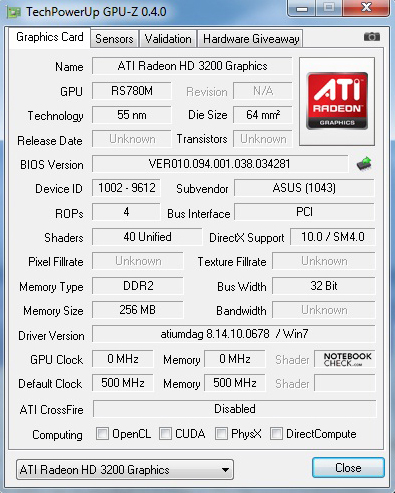This screenshot has width=395, height=493.
Task: Go to the Validation tab
Action: click(x=168, y=39)
